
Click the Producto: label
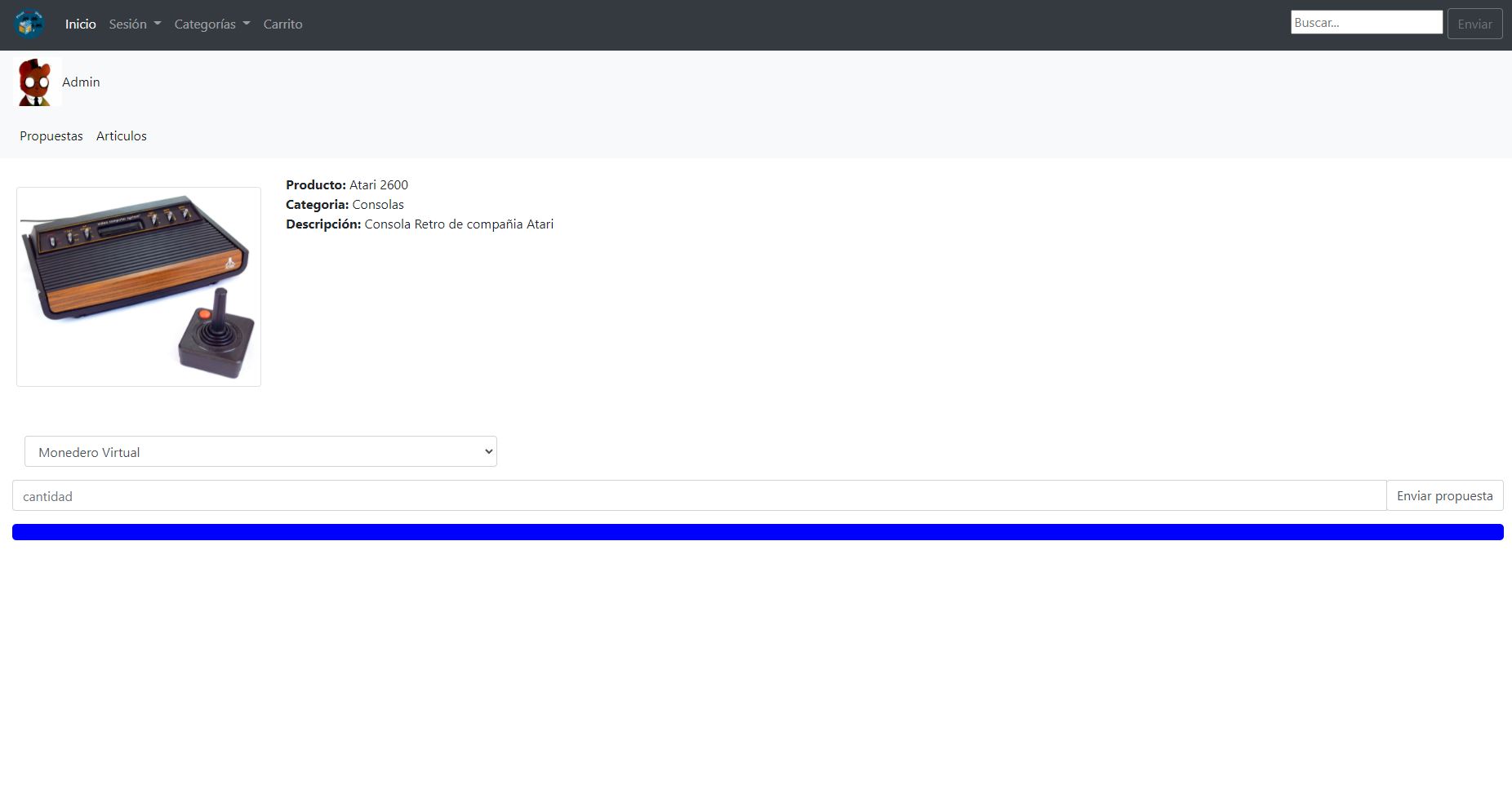tap(316, 185)
